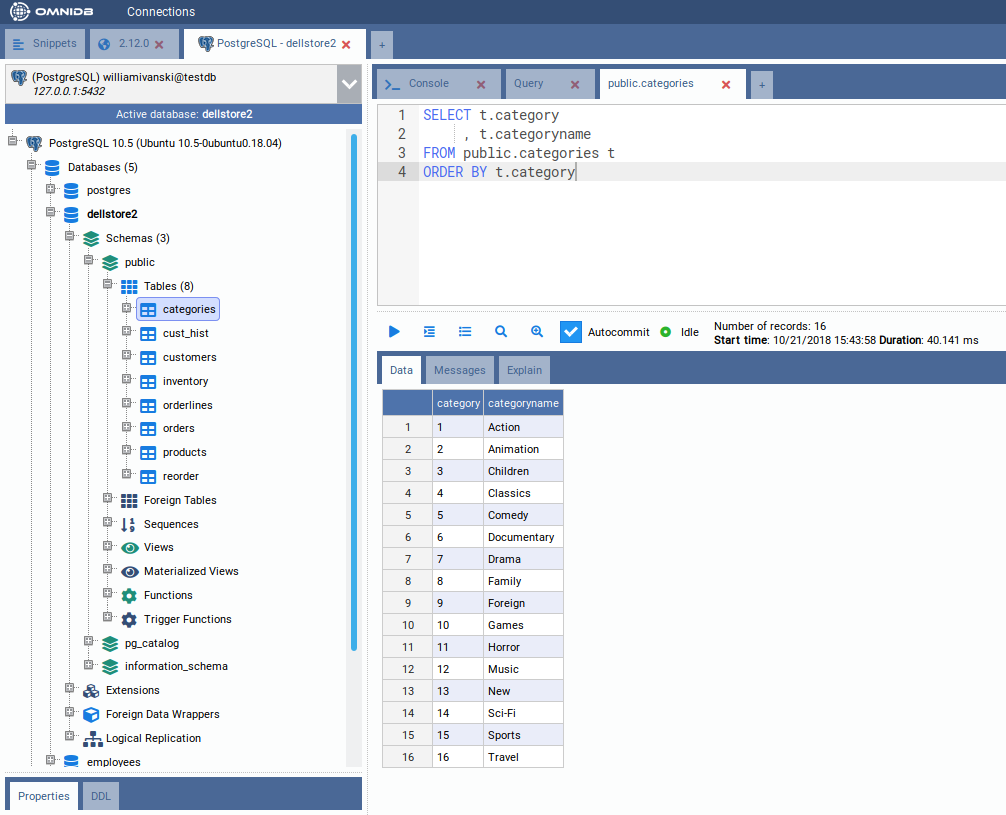Image resolution: width=1006 pixels, height=815 pixels.
Task: Toggle the Autocommit checkbox
Action: 571,332
